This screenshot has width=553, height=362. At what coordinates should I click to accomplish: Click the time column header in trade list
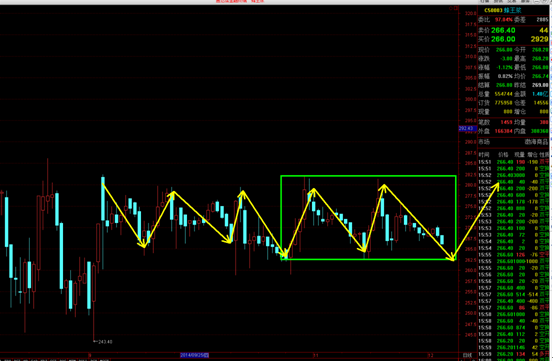point(484,155)
